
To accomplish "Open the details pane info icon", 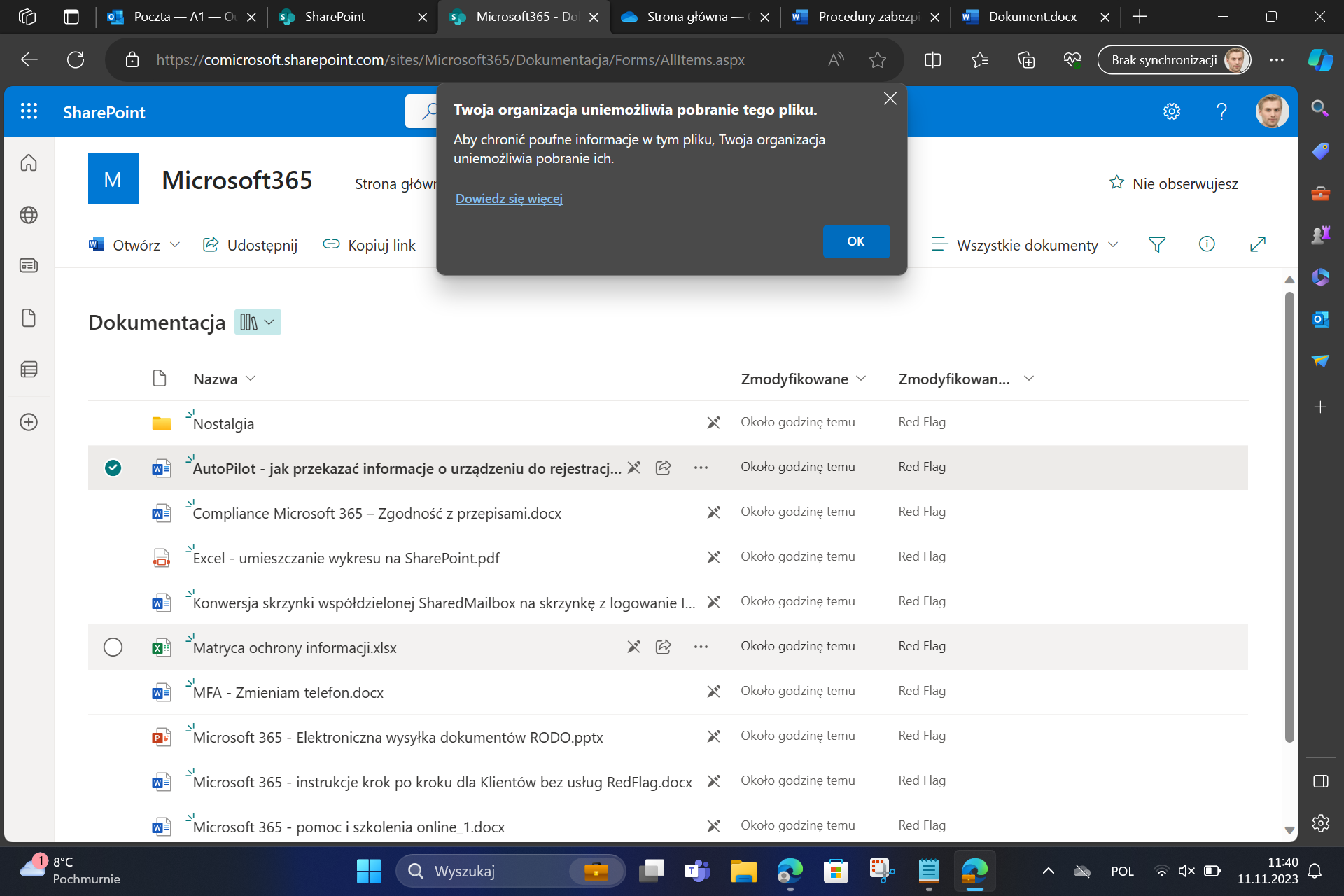I will point(1207,244).
